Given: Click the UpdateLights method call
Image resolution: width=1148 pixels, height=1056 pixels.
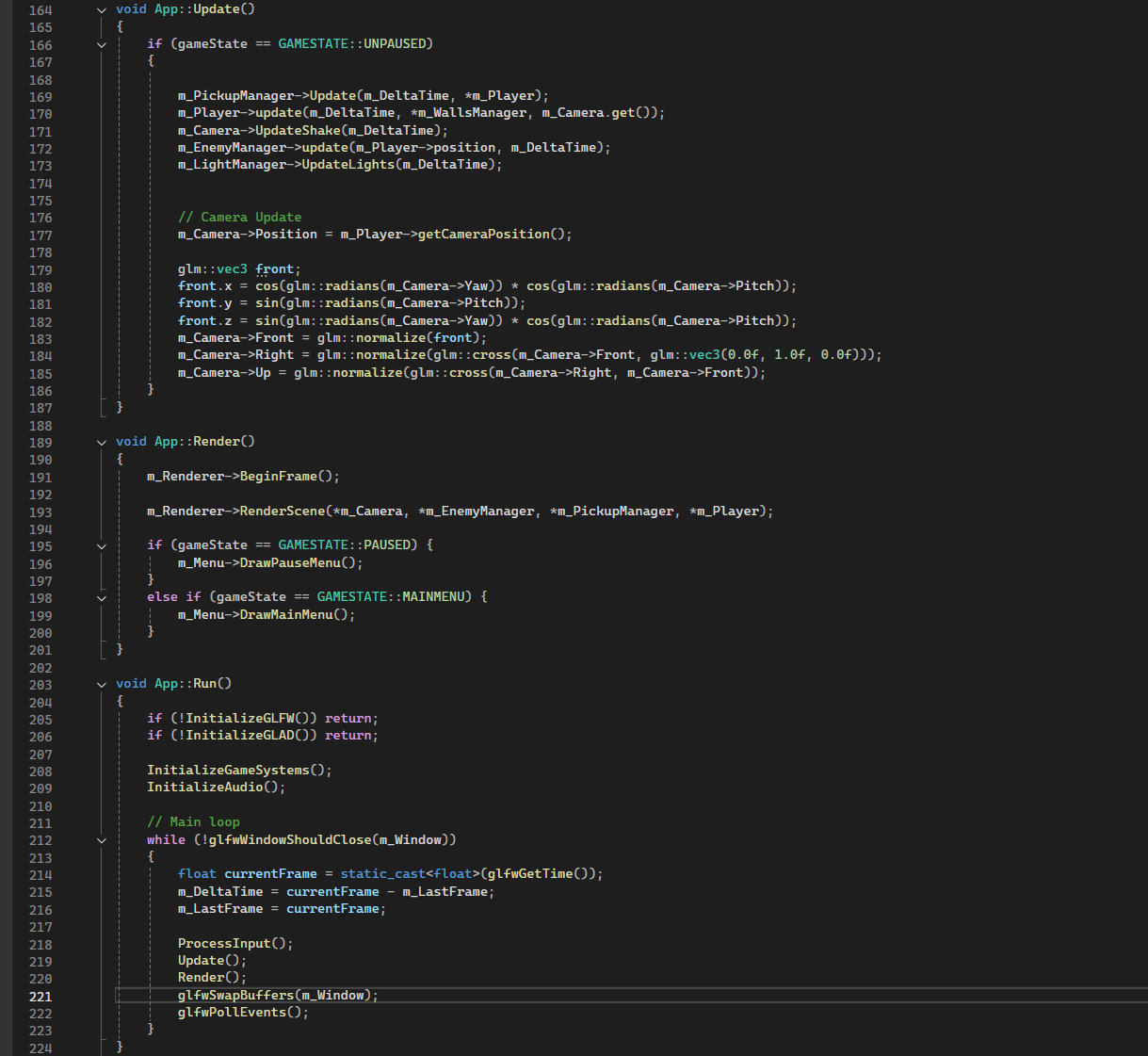Looking at the screenshot, I should pyautogui.click(x=348, y=164).
